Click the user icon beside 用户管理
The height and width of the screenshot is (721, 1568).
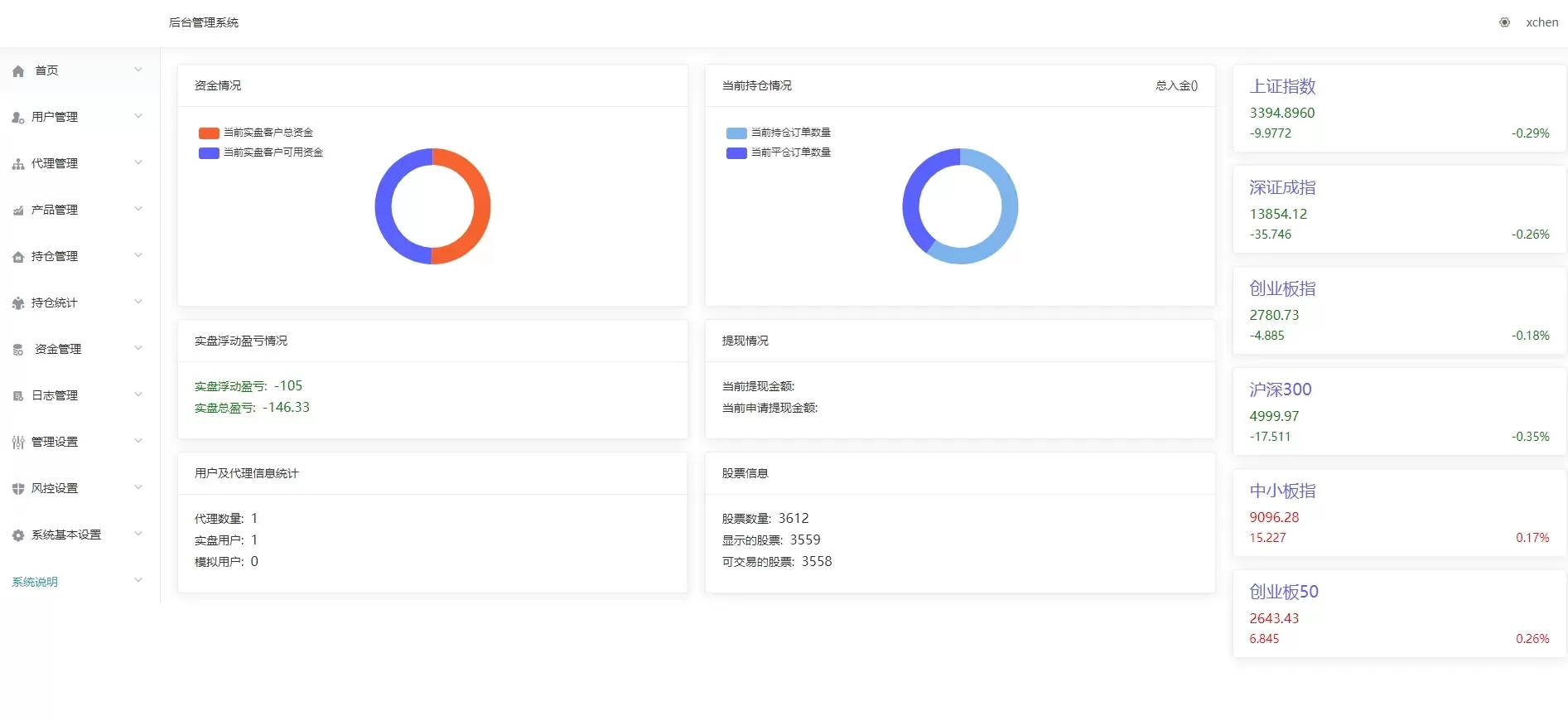pos(17,118)
